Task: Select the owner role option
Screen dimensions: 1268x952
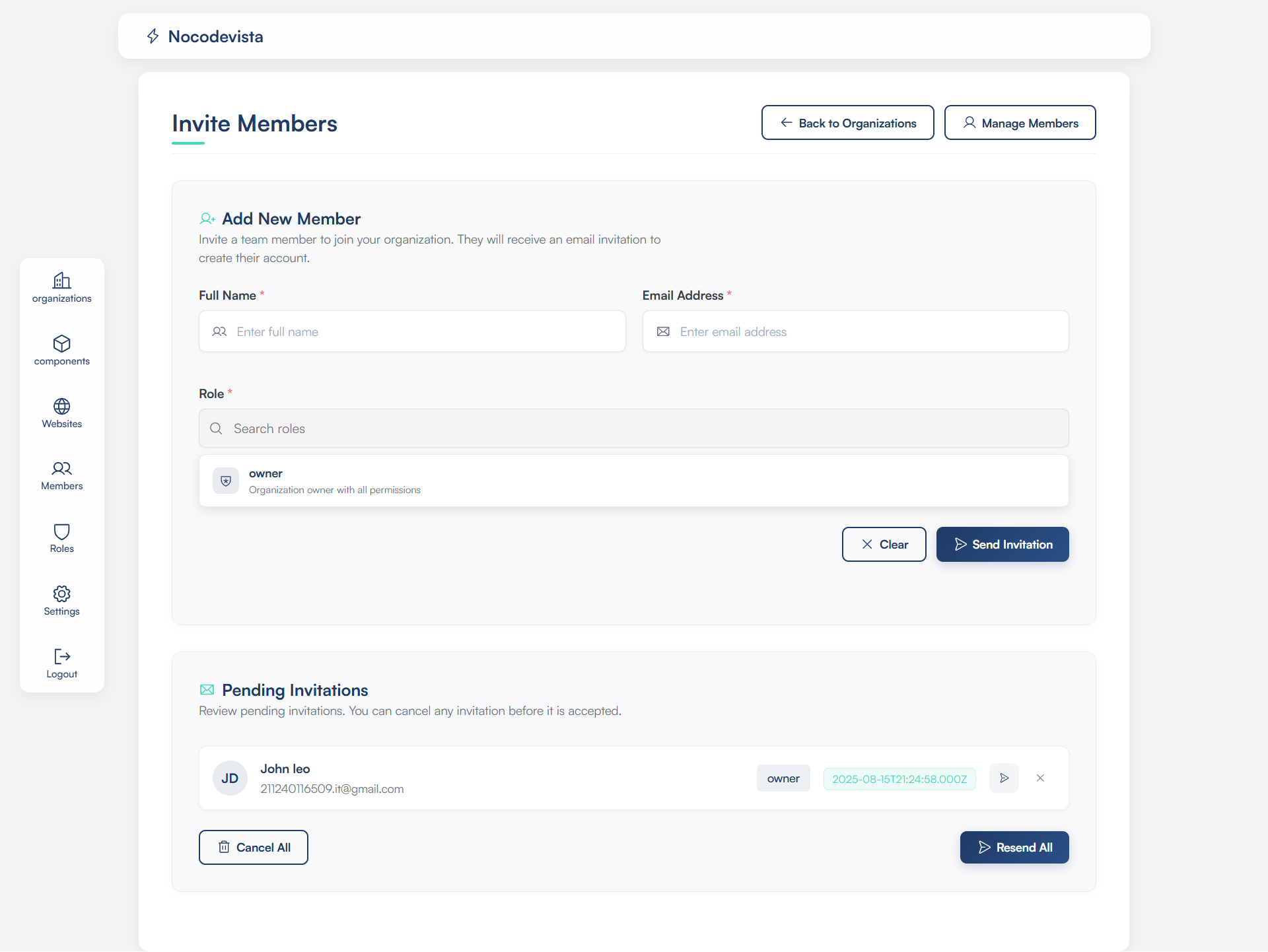Action: tap(633, 481)
